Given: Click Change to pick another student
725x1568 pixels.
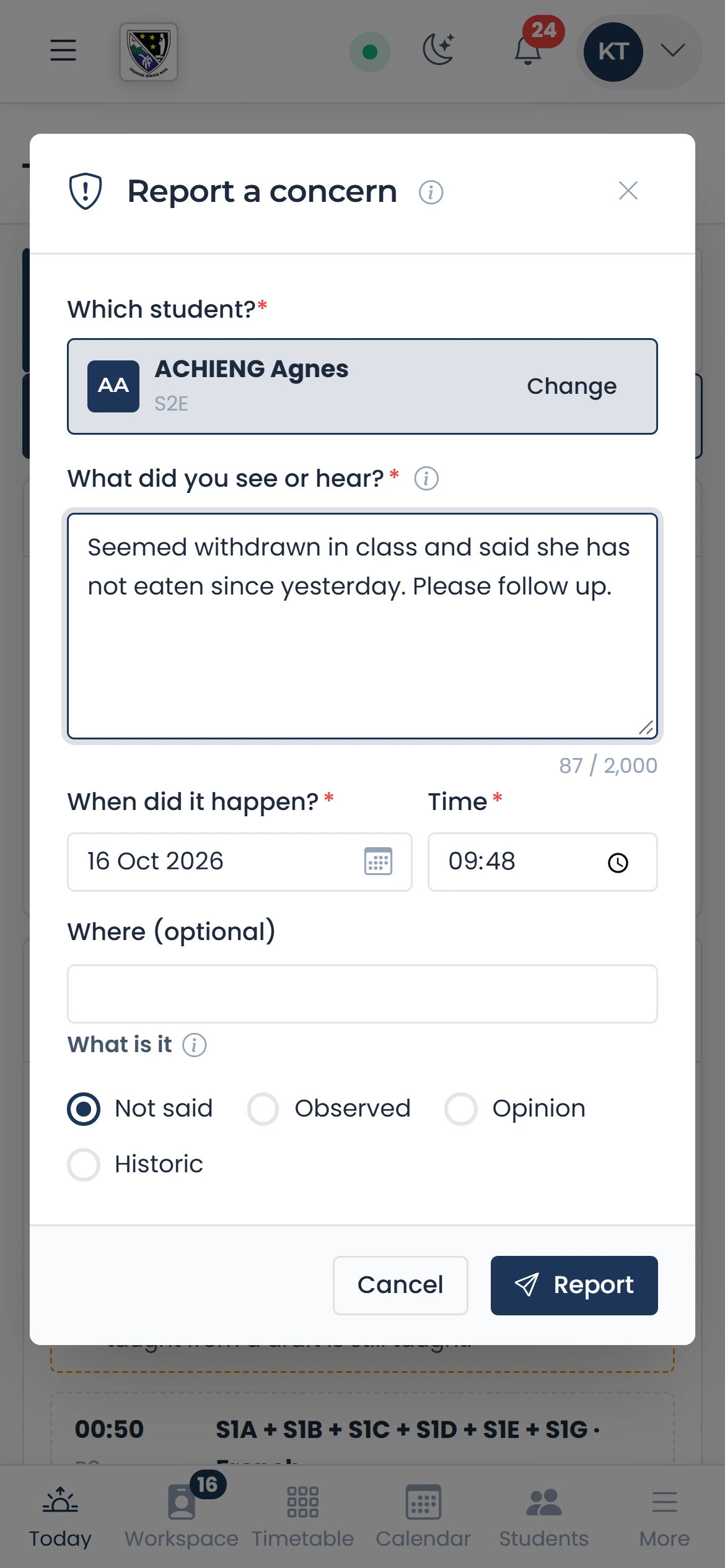Looking at the screenshot, I should [x=571, y=386].
